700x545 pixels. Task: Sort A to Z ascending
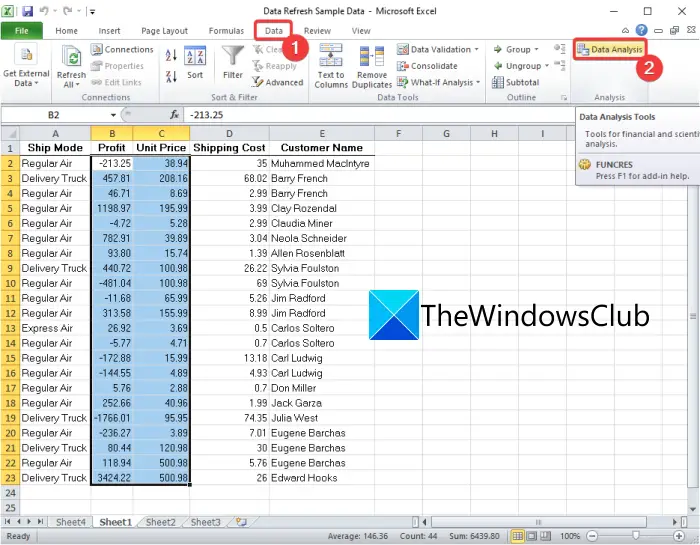pos(171,55)
